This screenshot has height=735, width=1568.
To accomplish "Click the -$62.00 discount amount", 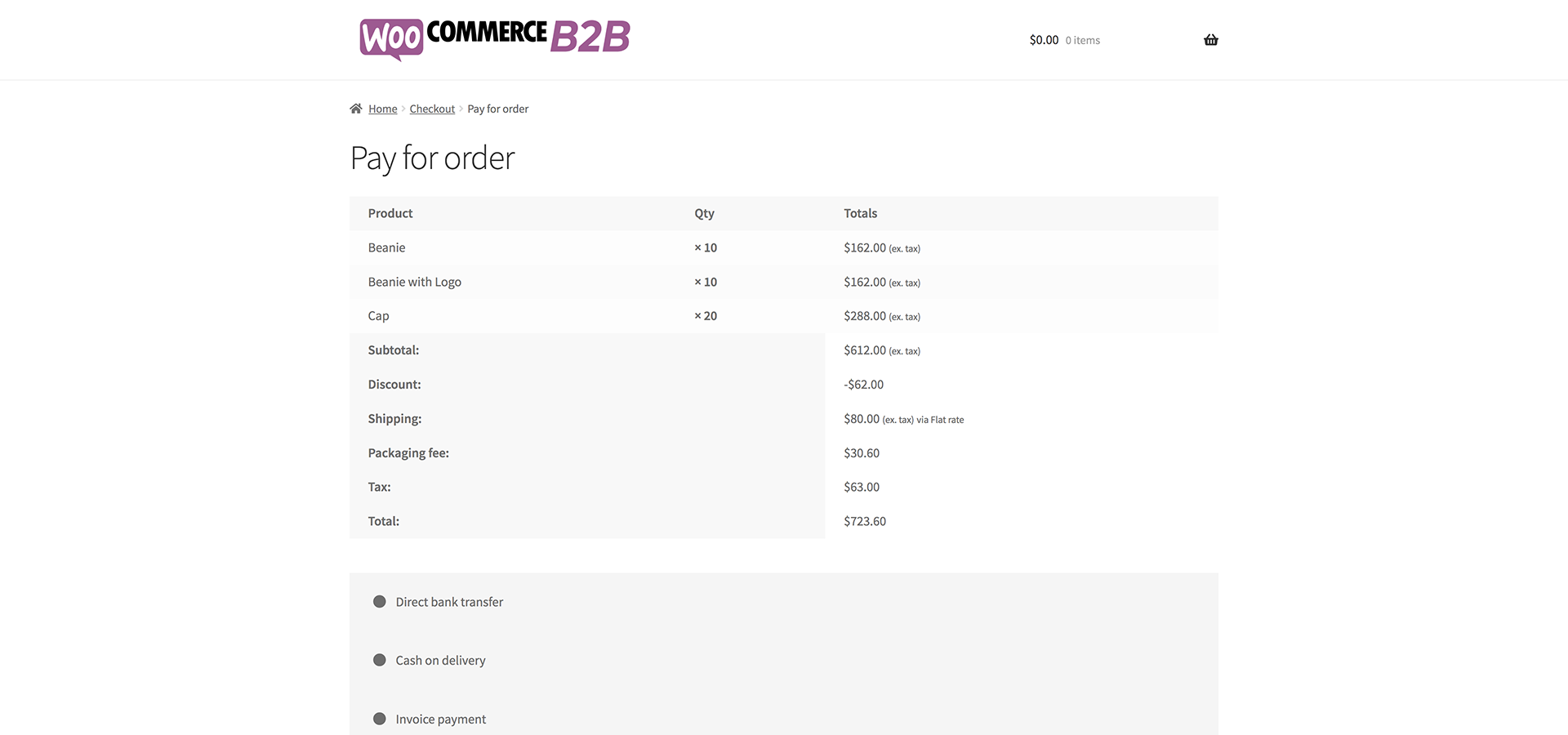I will tap(863, 385).
